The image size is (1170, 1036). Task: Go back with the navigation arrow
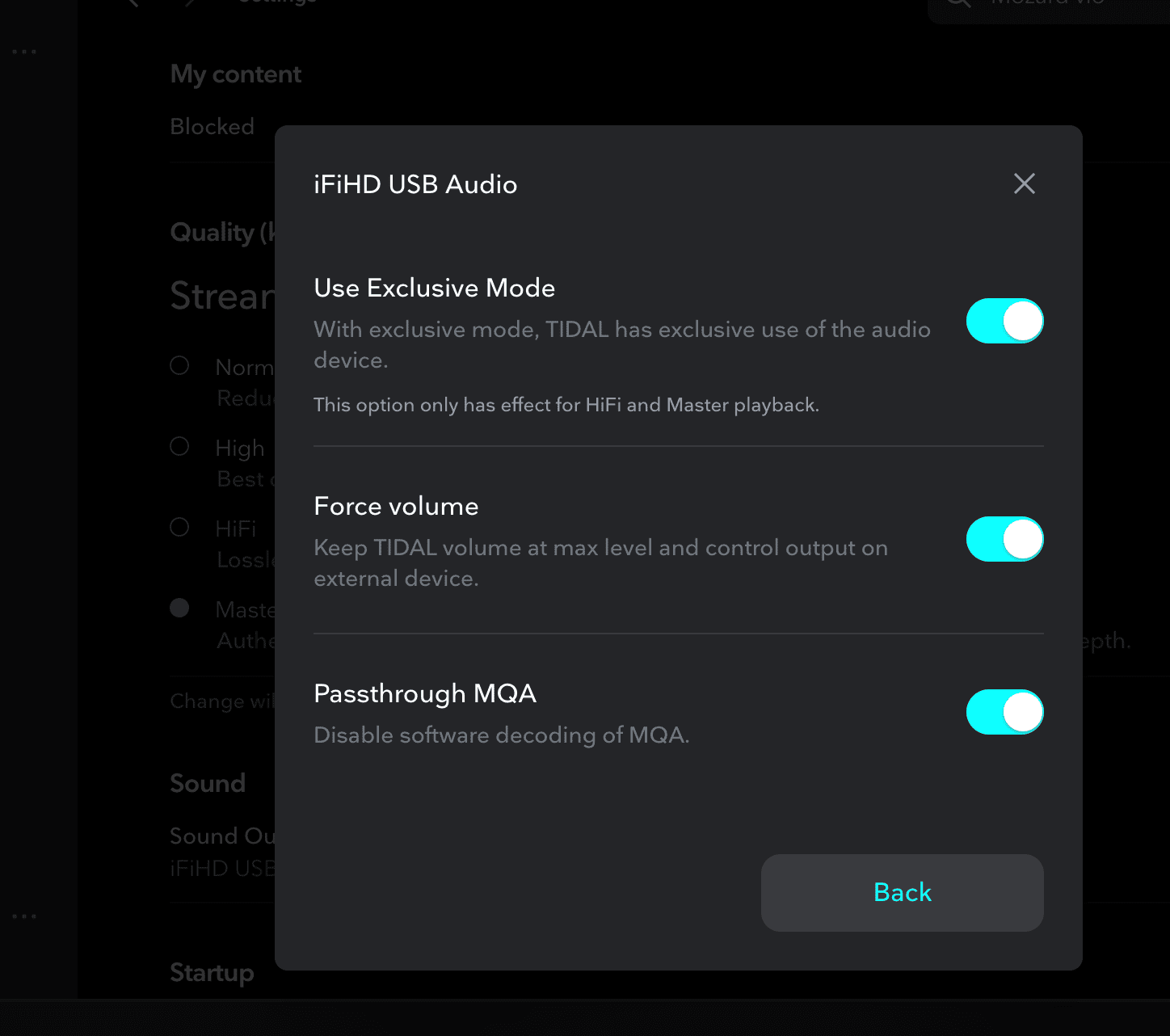point(134,2)
